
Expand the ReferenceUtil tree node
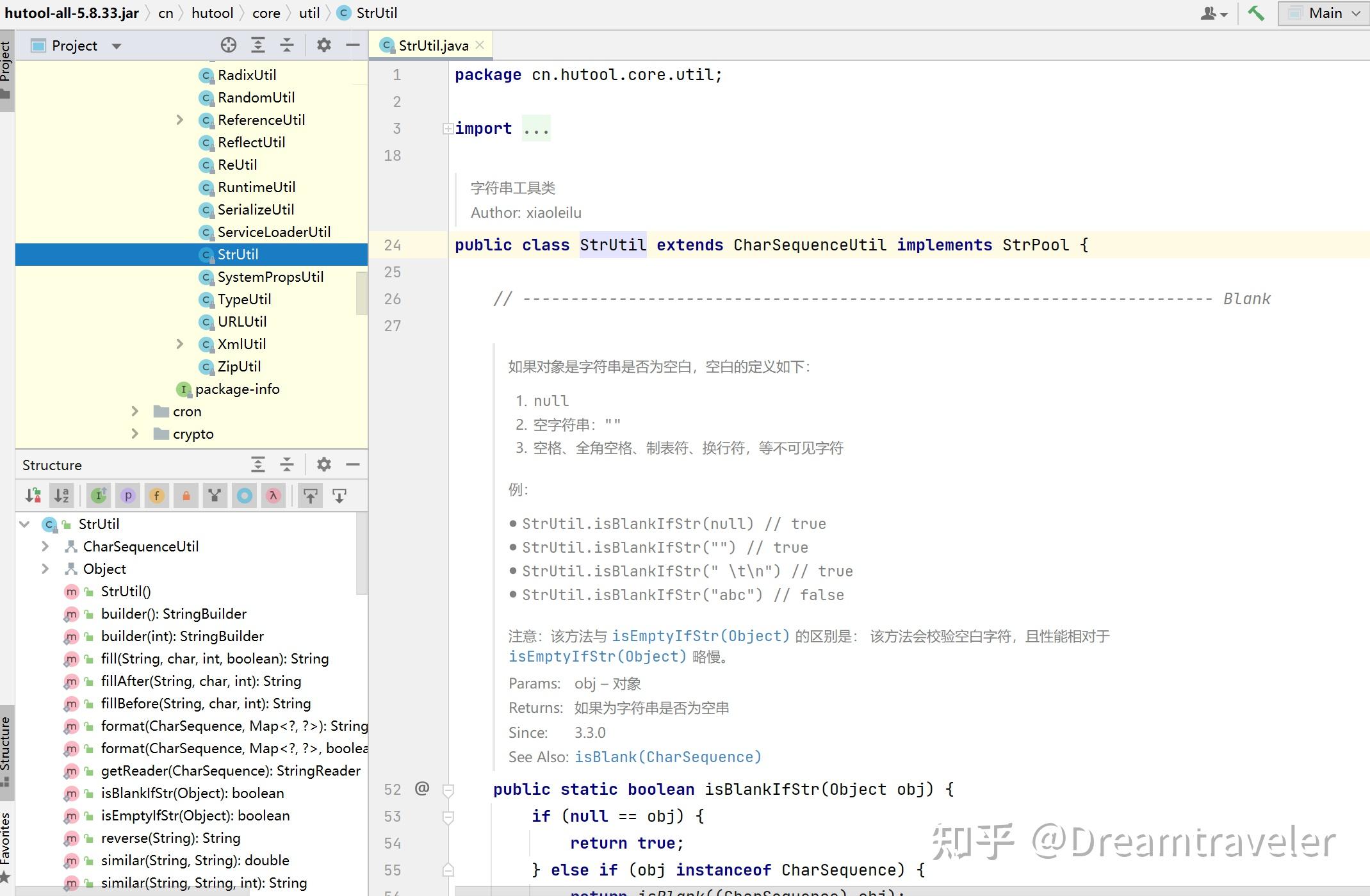pyautogui.click(x=180, y=120)
